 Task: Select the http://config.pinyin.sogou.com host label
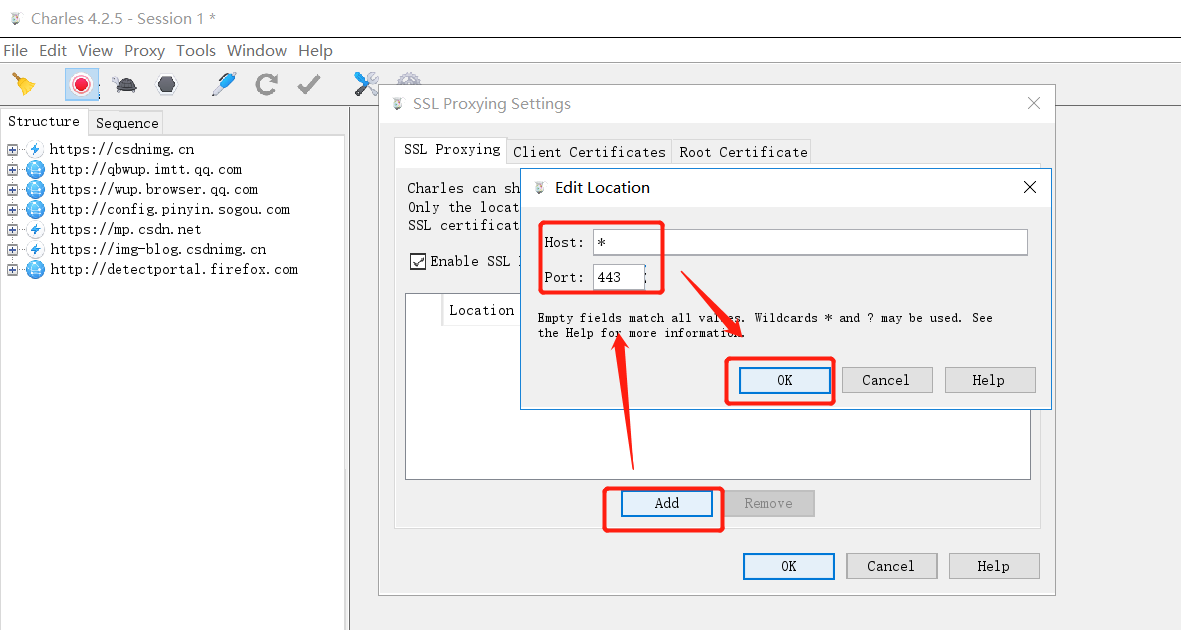(170, 209)
